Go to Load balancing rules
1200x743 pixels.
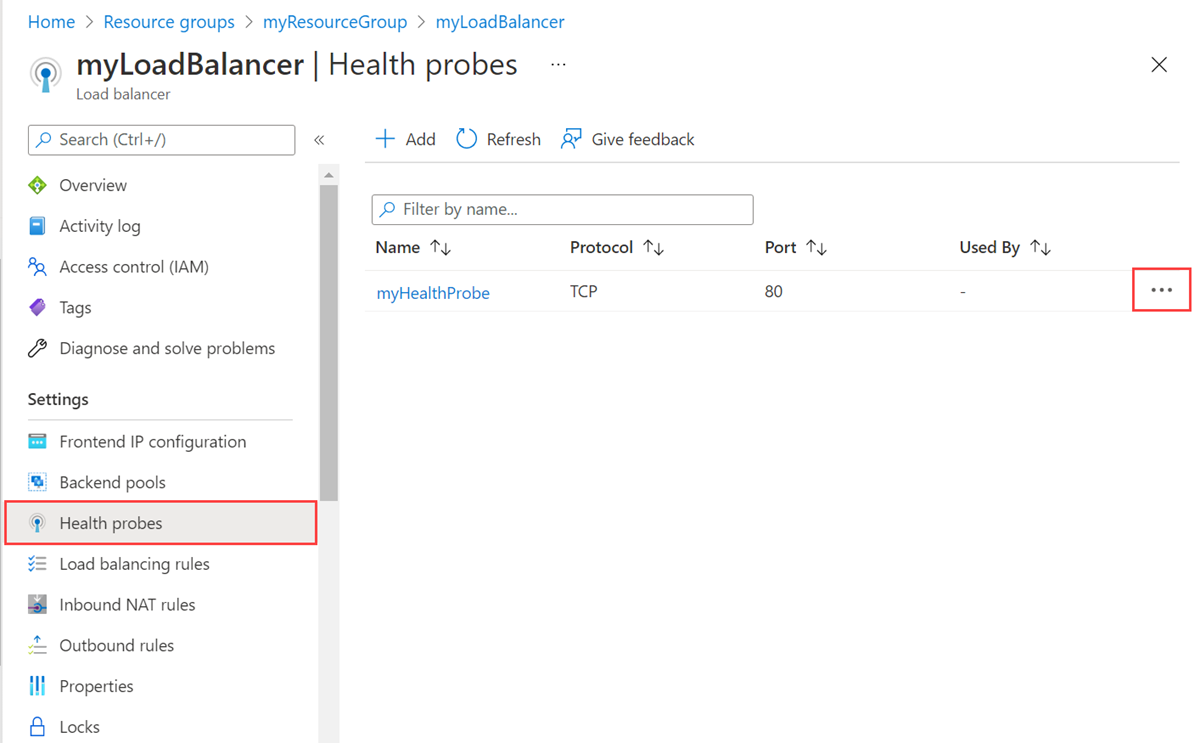134,564
